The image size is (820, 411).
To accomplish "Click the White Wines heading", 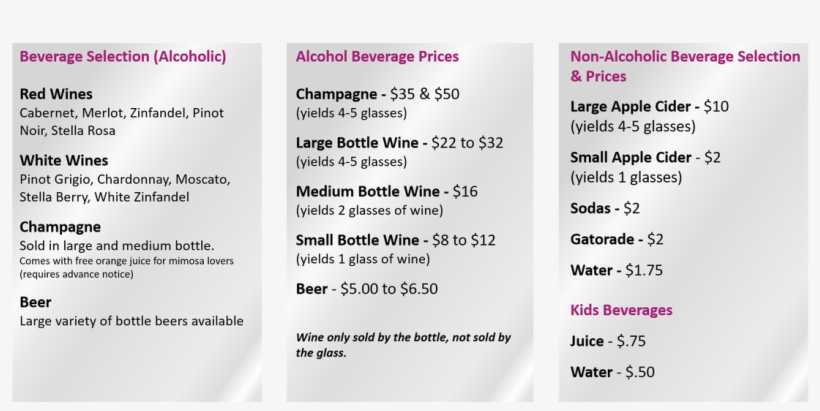I will pyautogui.click(x=64, y=160).
